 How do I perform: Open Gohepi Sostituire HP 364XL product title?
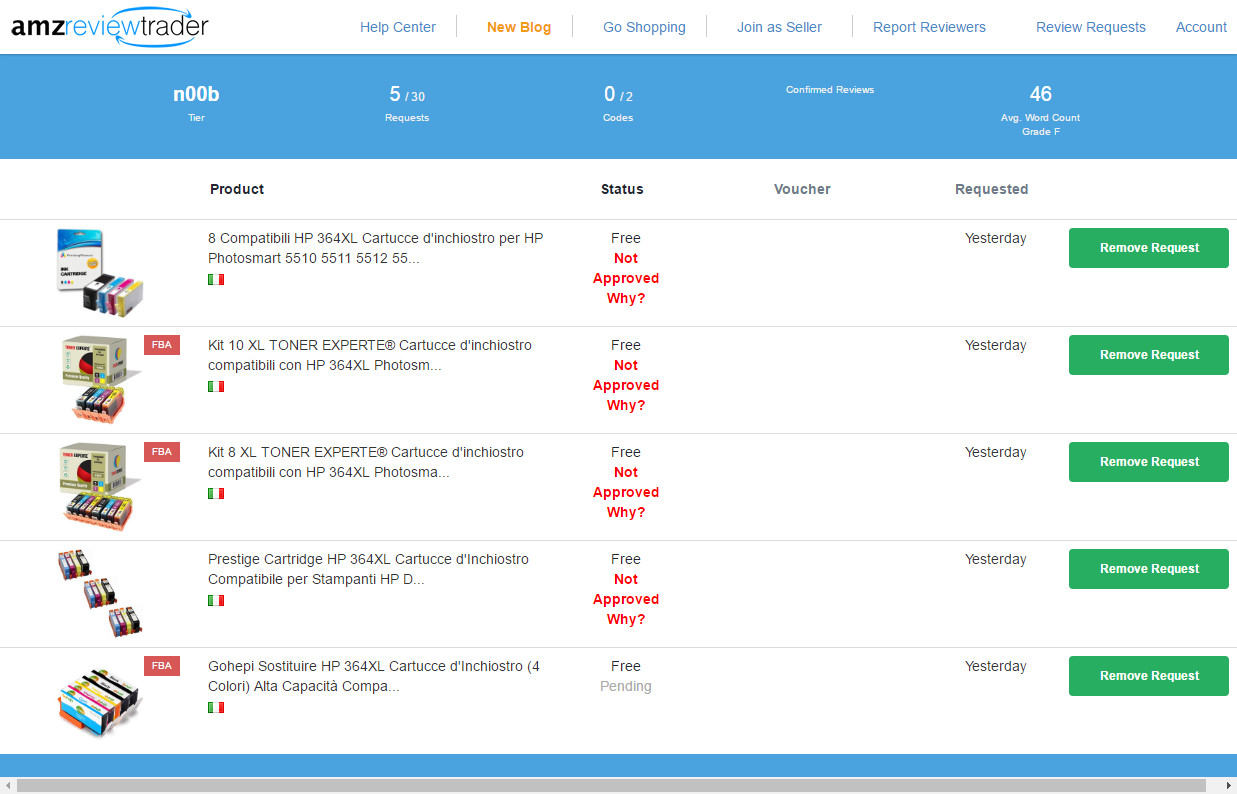point(374,676)
